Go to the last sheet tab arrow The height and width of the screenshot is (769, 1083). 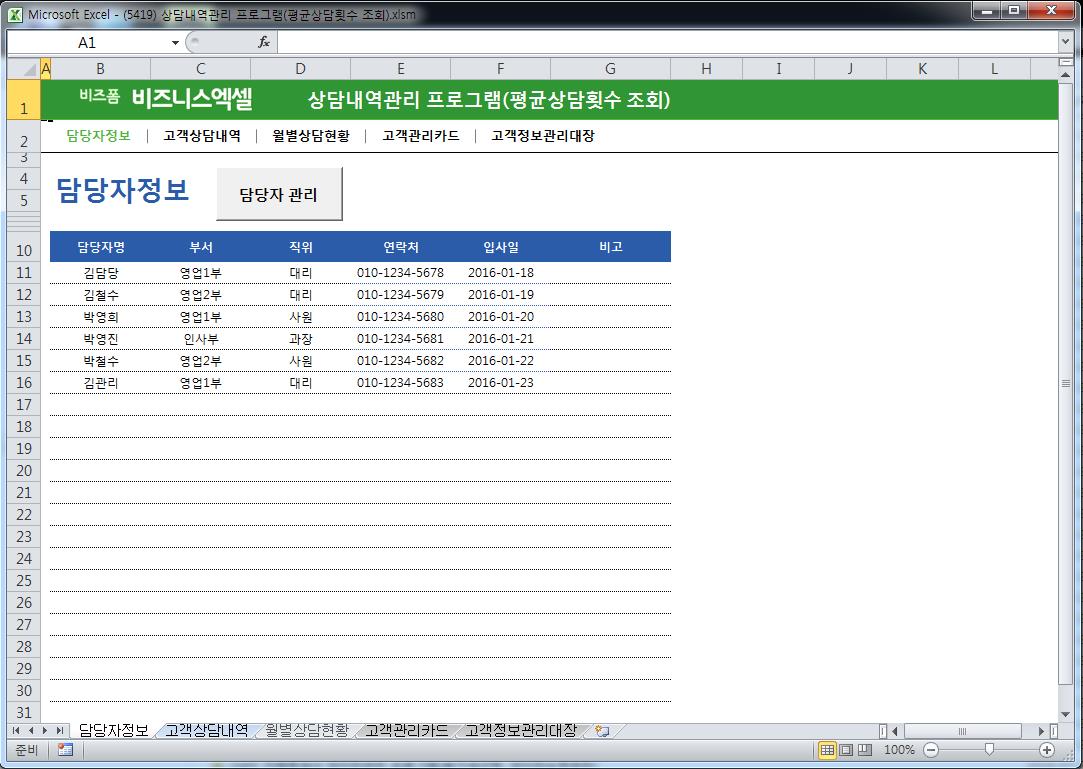(x=60, y=731)
